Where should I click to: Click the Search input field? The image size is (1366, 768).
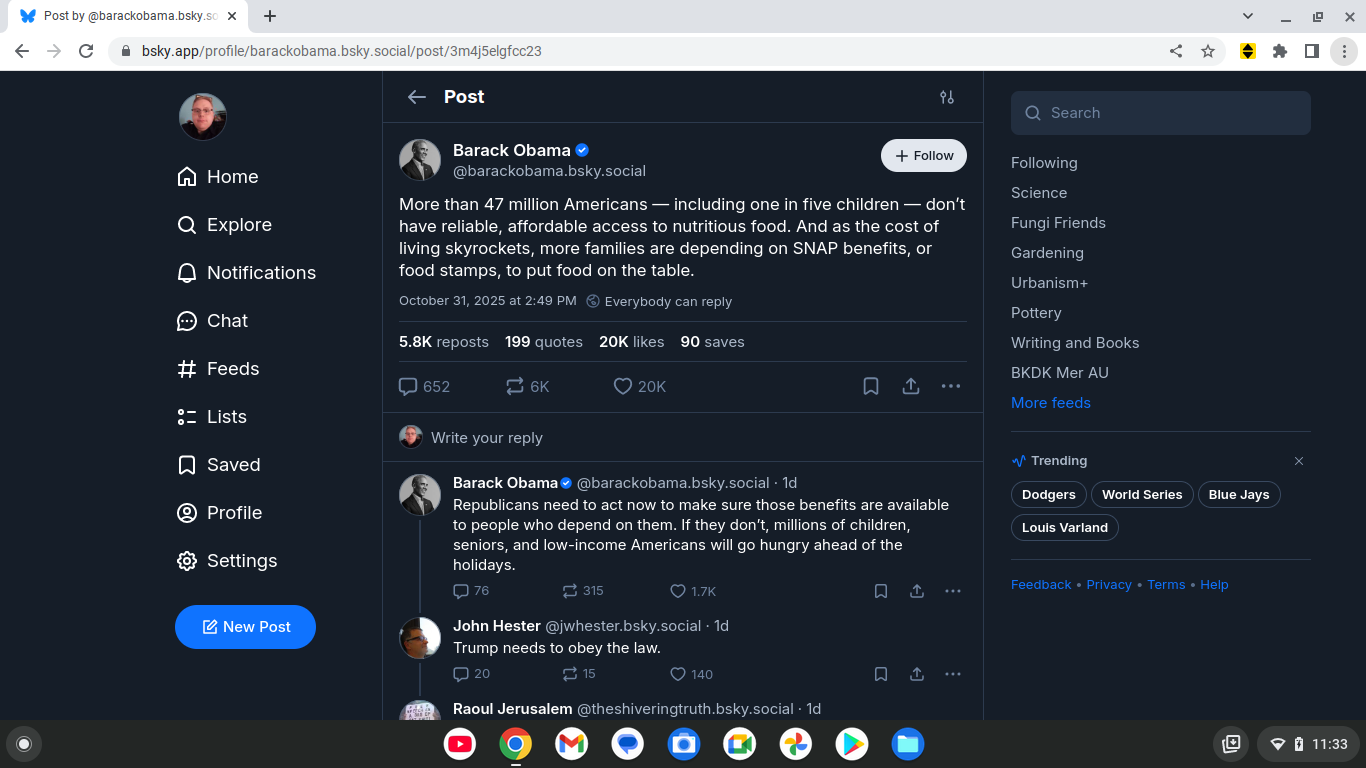pos(1161,113)
